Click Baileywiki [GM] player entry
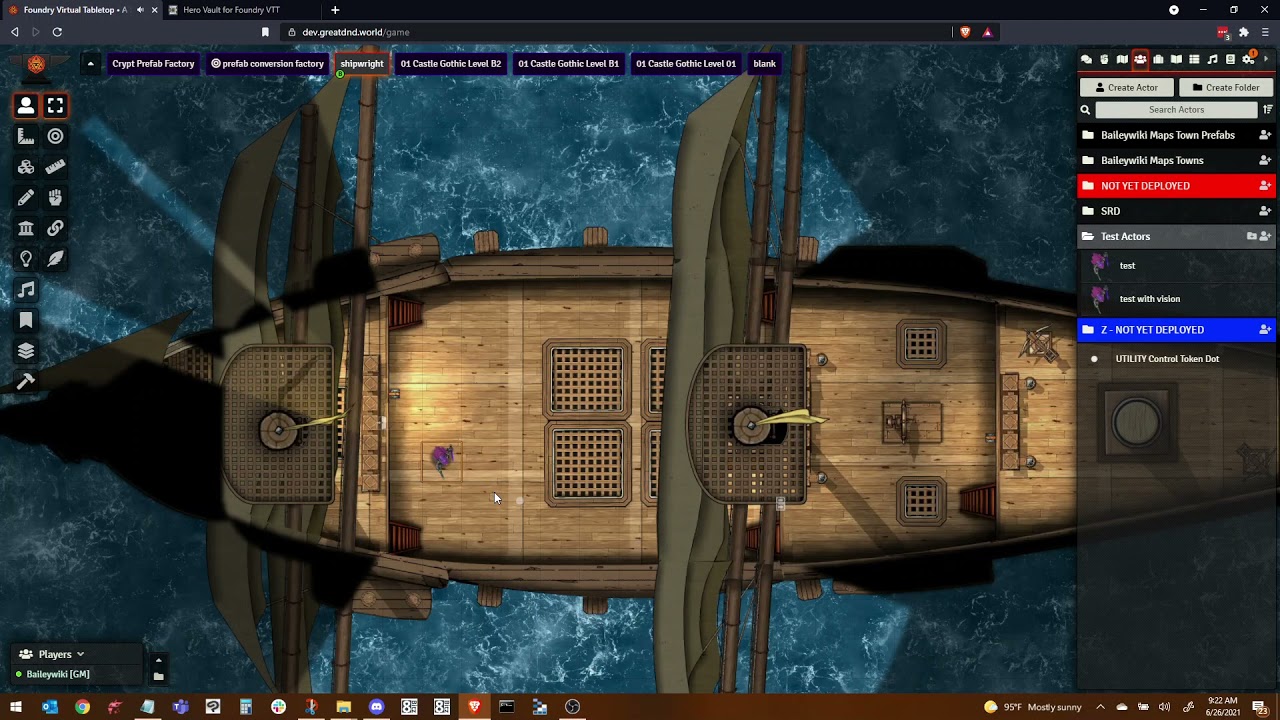 [58, 675]
